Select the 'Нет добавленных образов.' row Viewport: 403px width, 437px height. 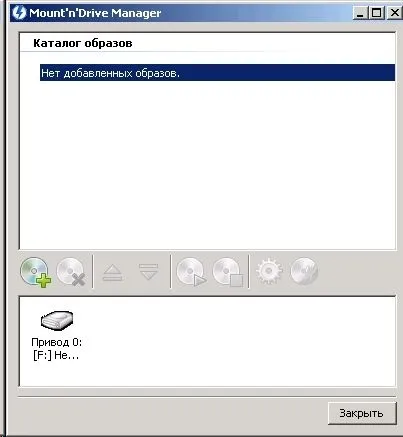217,73
